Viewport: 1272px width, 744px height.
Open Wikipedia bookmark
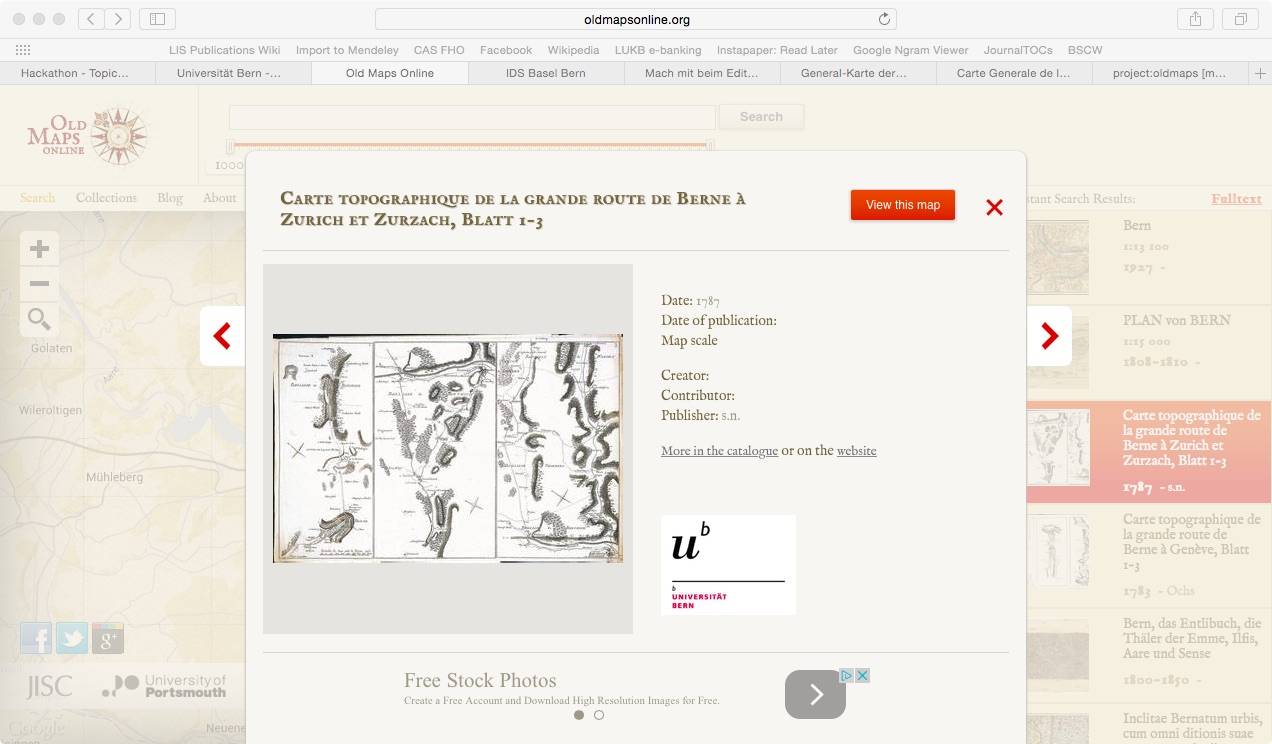tap(573, 50)
